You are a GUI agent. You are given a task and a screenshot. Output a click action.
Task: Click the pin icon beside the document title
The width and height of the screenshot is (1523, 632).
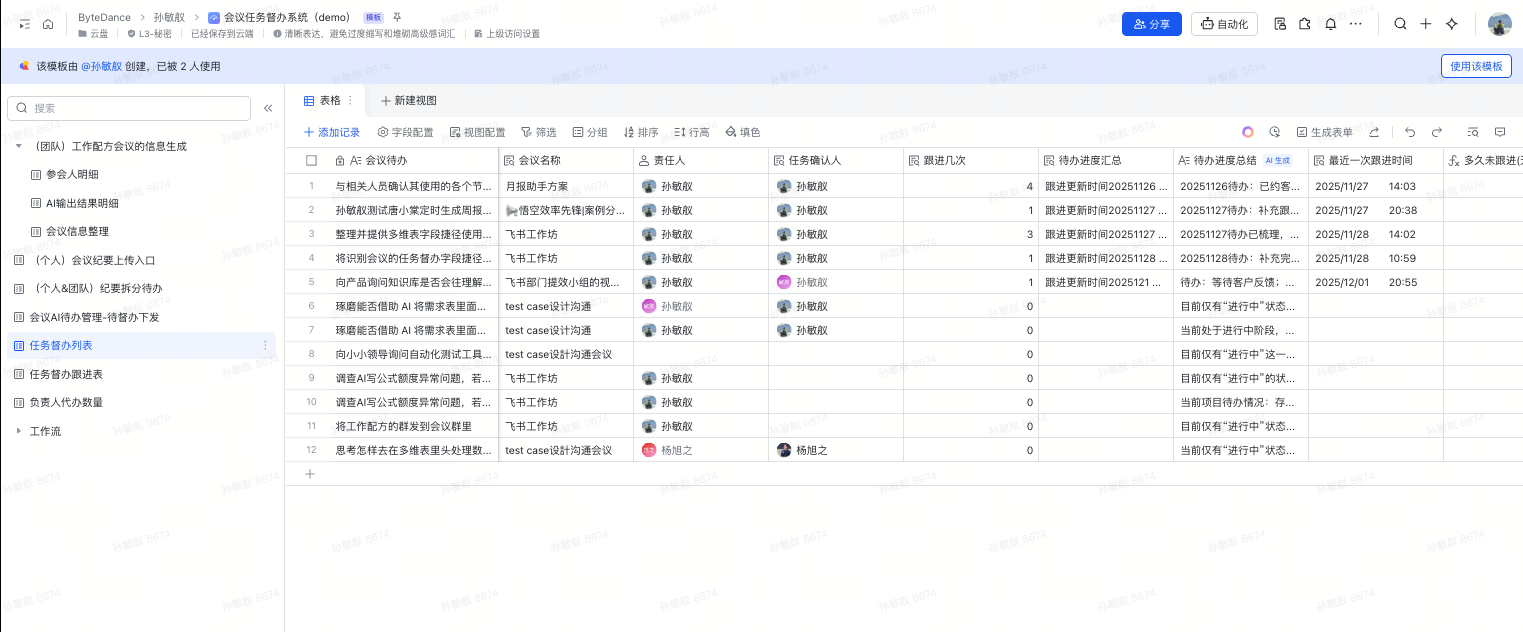pos(397,18)
